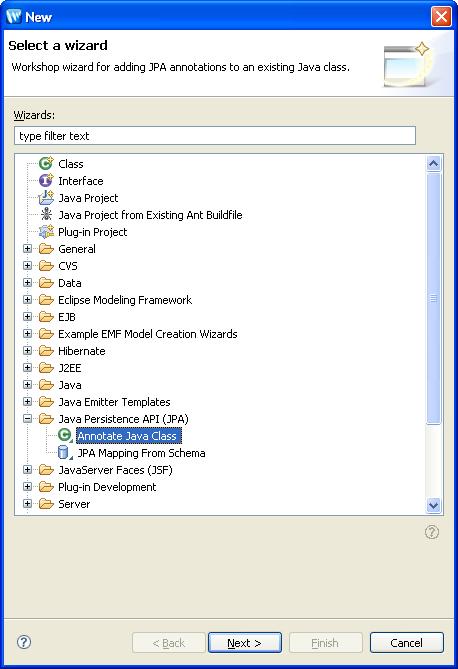Click the scrollbar down arrow
The height and width of the screenshot is (669, 458).
pos(433,506)
